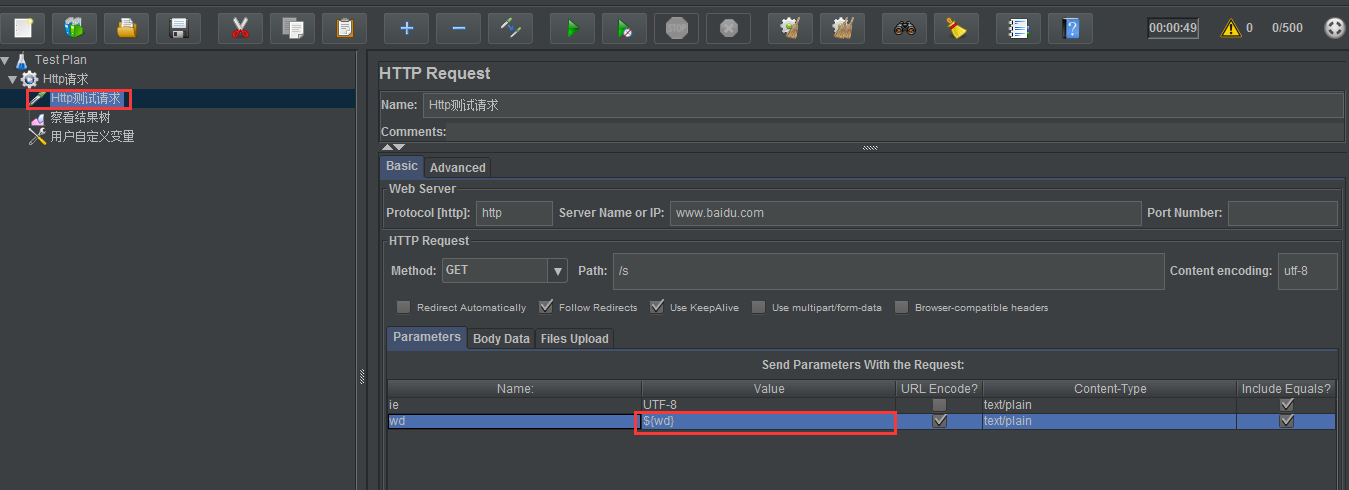The image size is (1349, 490).
Task: Click the Server Name field www.baidu.com
Action: 904,213
